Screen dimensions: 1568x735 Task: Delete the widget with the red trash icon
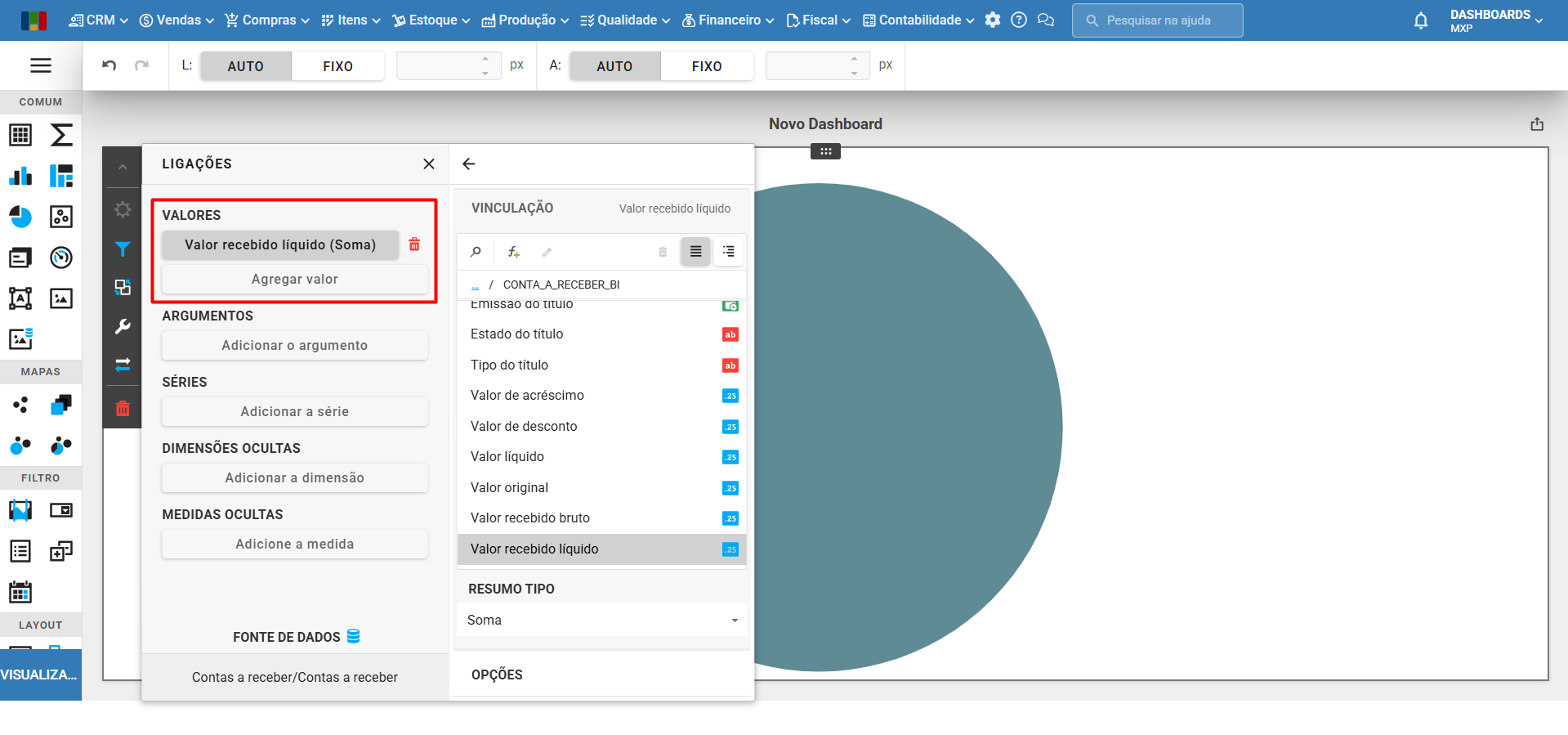[123, 408]
